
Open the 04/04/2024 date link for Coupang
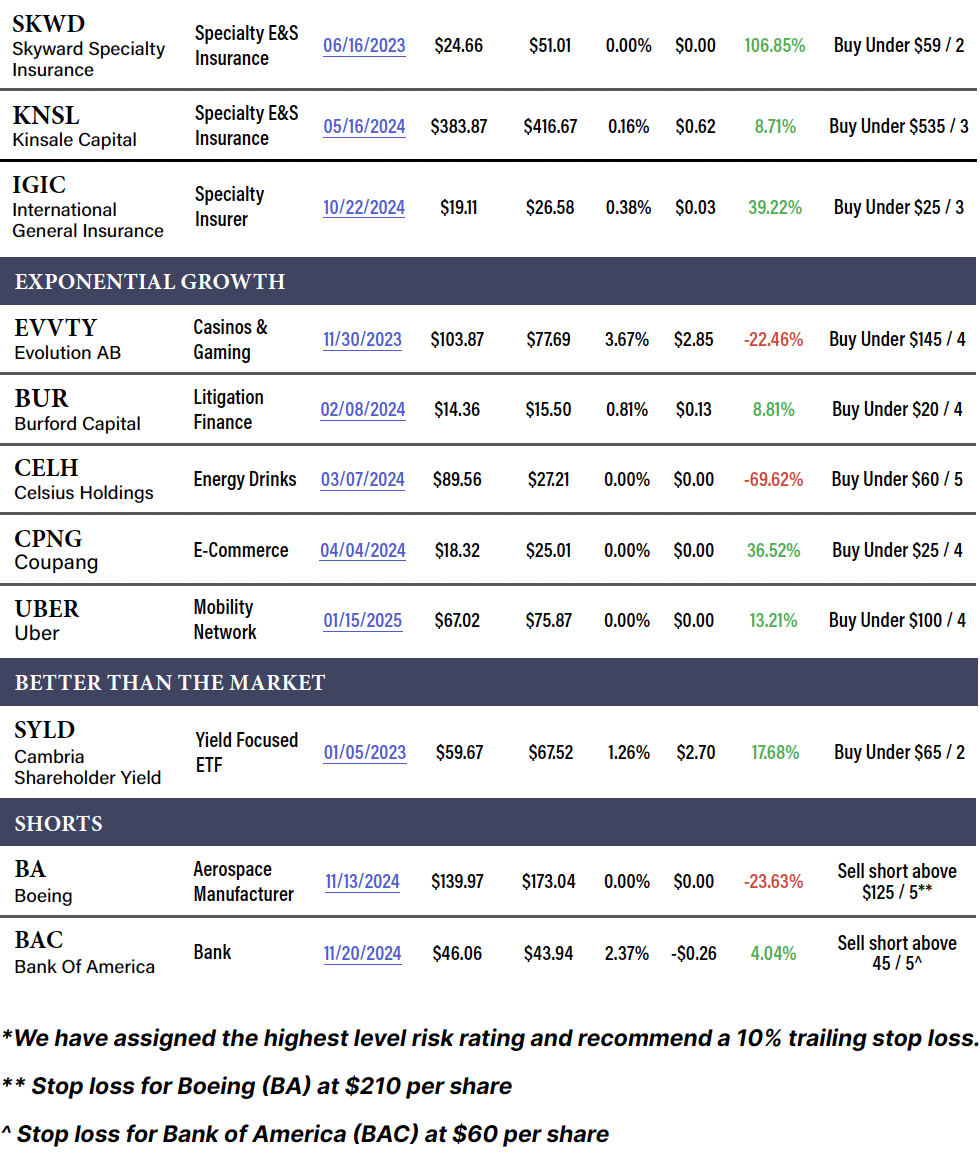click(x=363, y=550)
